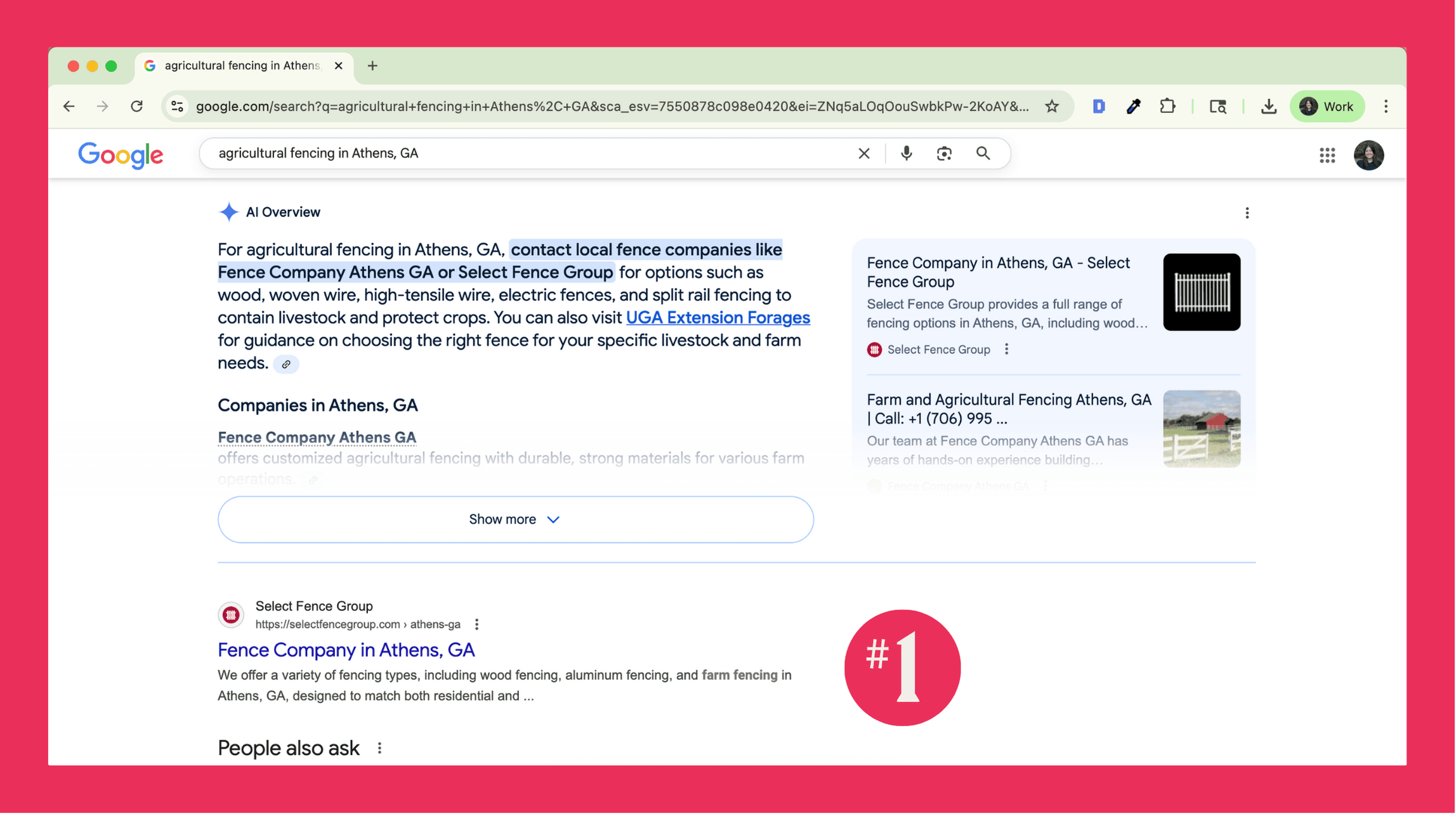Open the browser extensions puzzle icon
Image resolution: width=1456 pixels, height=814 pixels.
click(1168, 107)
